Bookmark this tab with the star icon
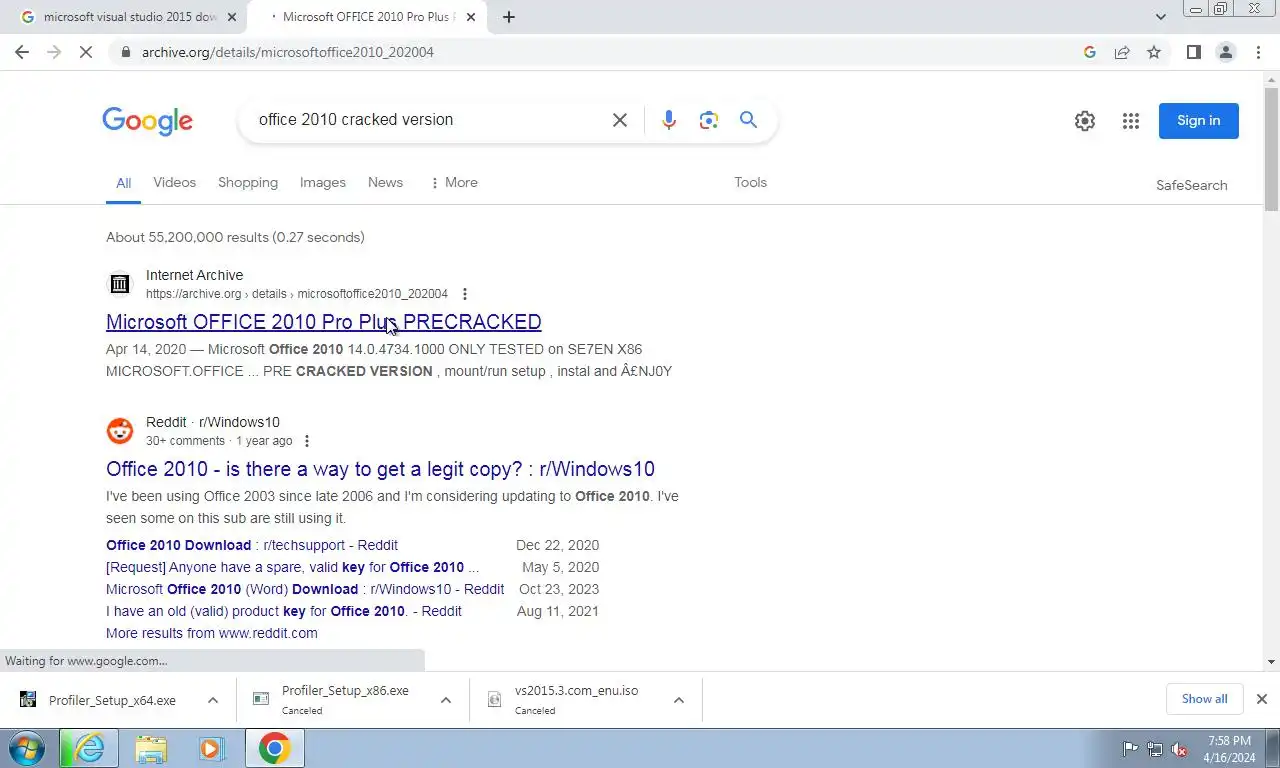Viewport: 1280px width, 768px height. click(1154, 52)
